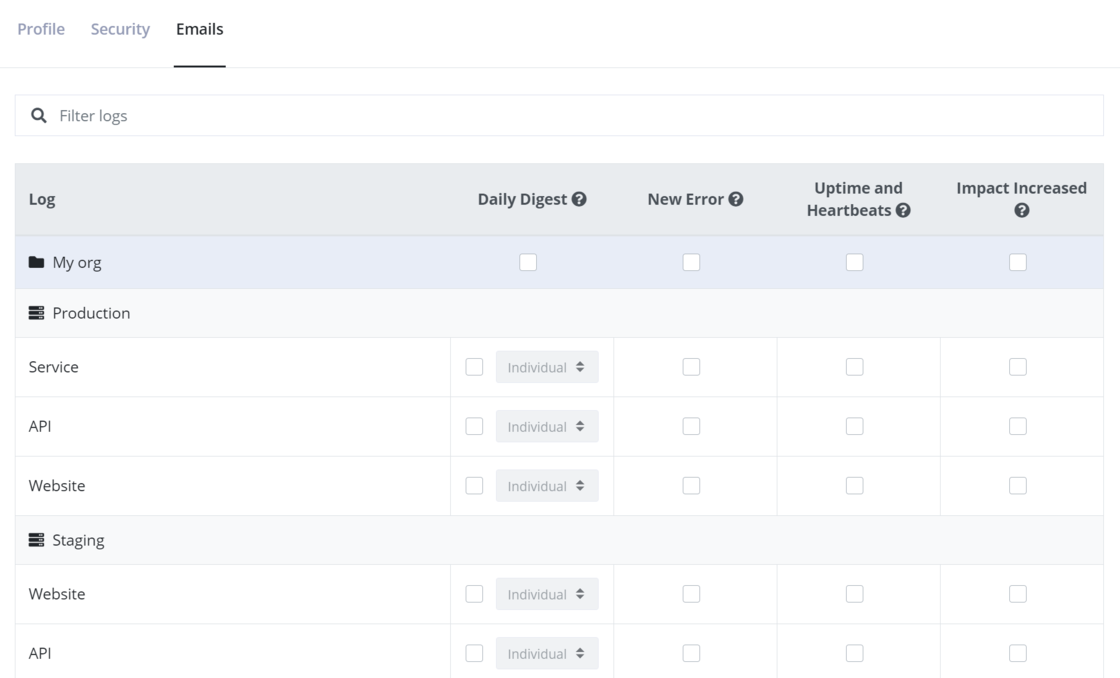
Task: Check Uptime for Production Website
Action: pyautogui.click(x=854, y=486)
